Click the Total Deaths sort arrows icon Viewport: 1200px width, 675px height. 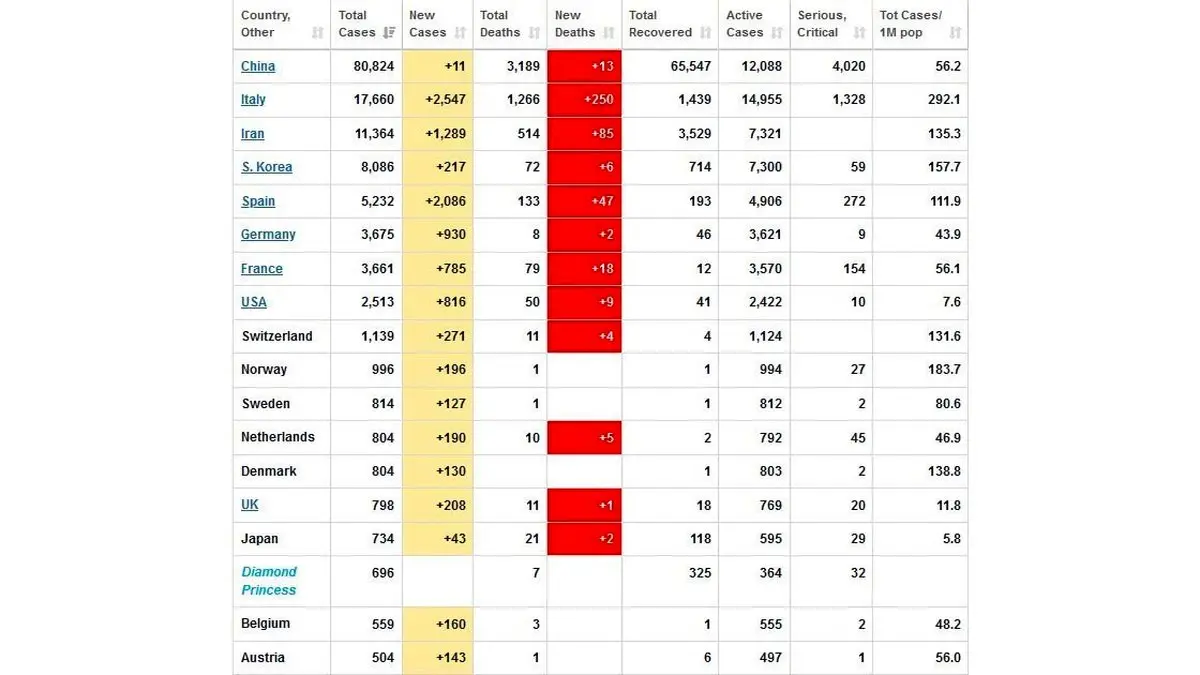click(533, 33)
